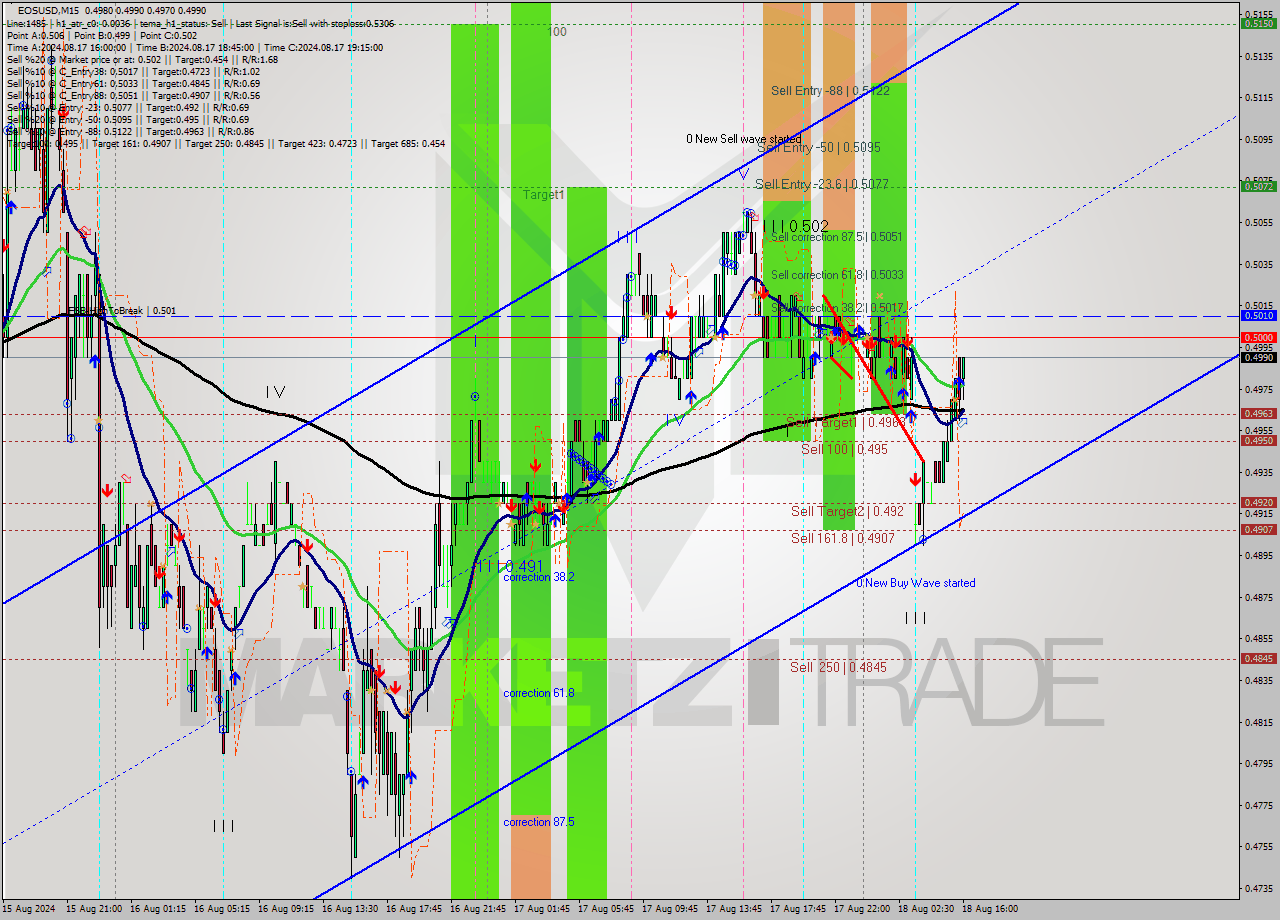Click the 'I I I 0.491' wave label
Image resolution: width=1280 pixels, height=920 pixels.
click(509, 565)
